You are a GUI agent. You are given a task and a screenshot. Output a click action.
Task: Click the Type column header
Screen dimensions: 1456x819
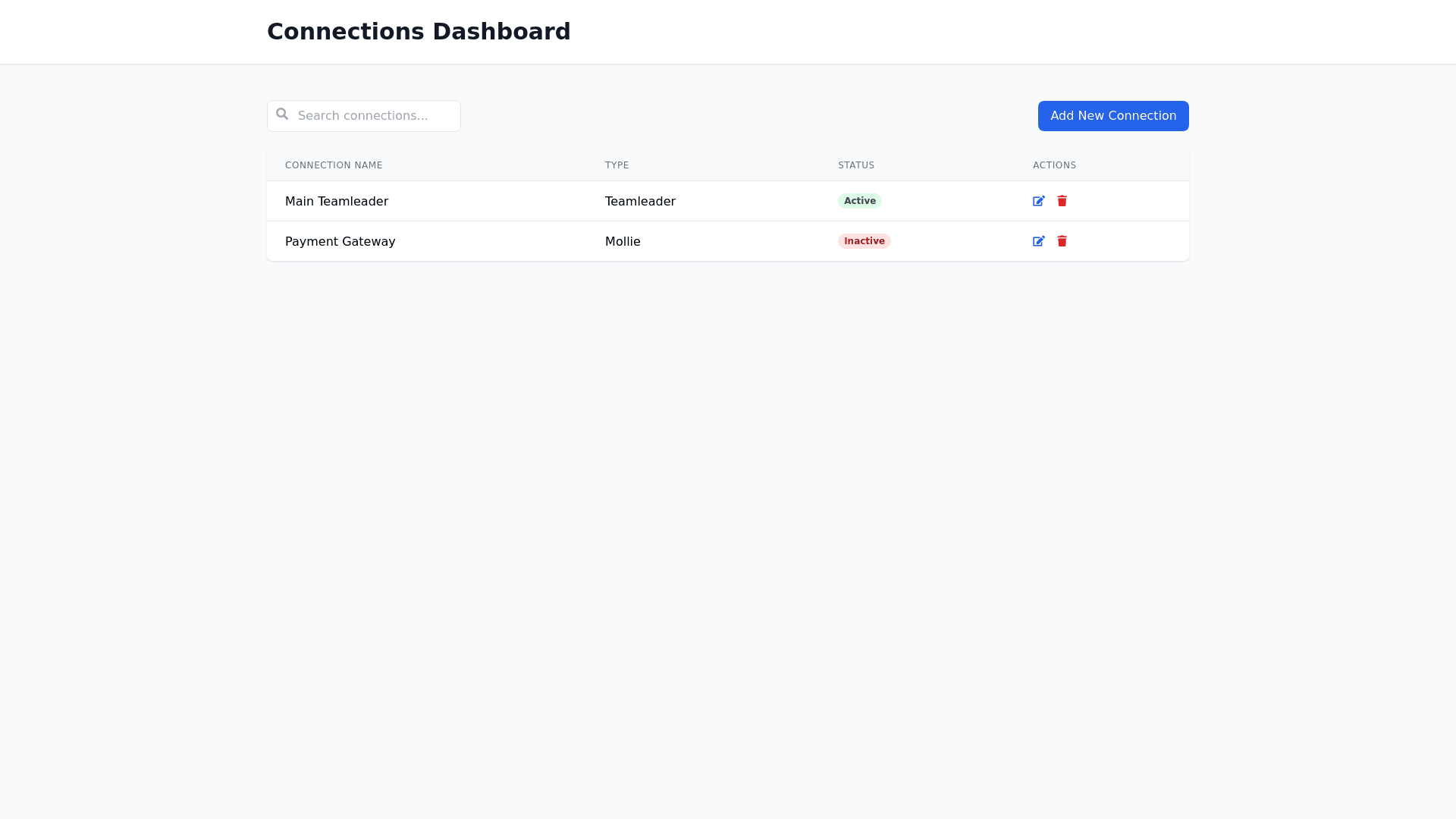click(x=617, y=165)
